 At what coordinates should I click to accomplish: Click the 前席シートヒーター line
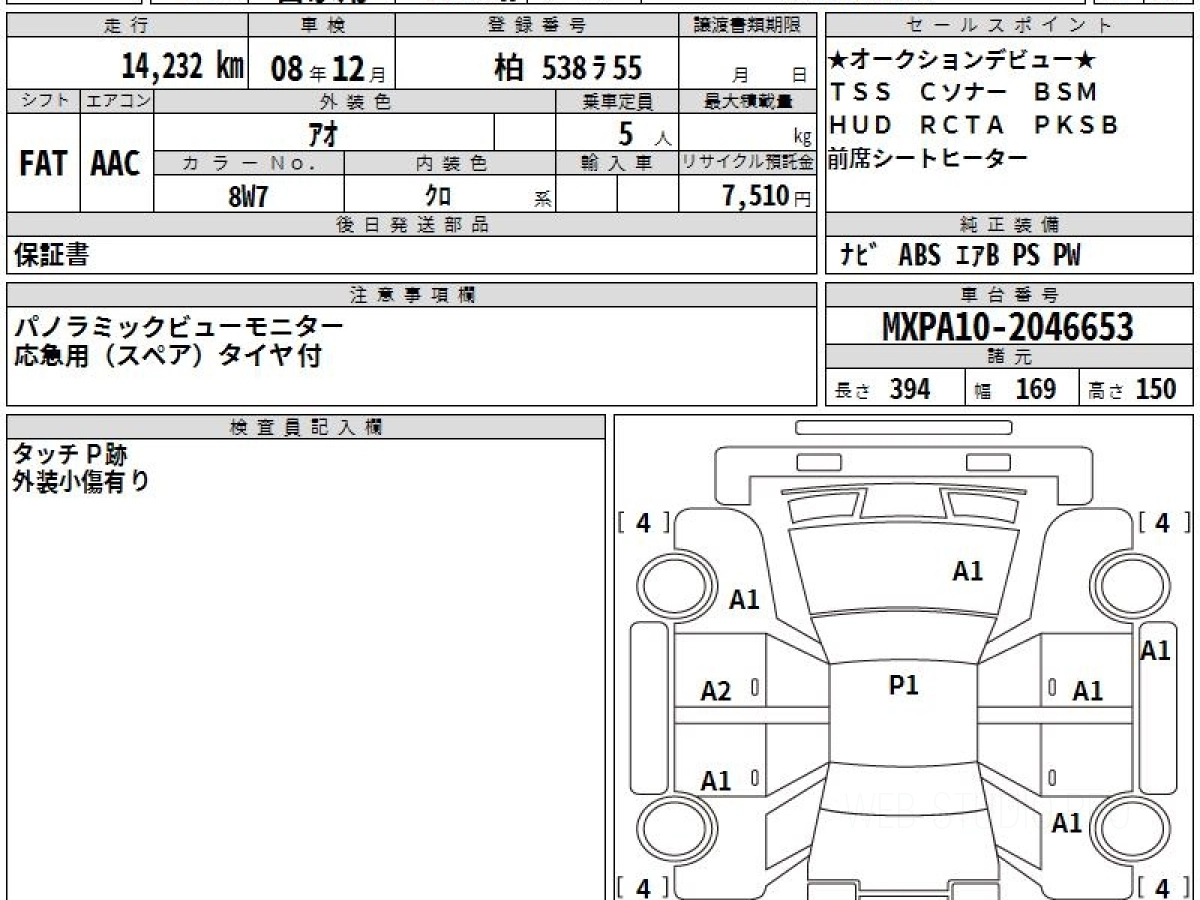click(x=929, y=158)
